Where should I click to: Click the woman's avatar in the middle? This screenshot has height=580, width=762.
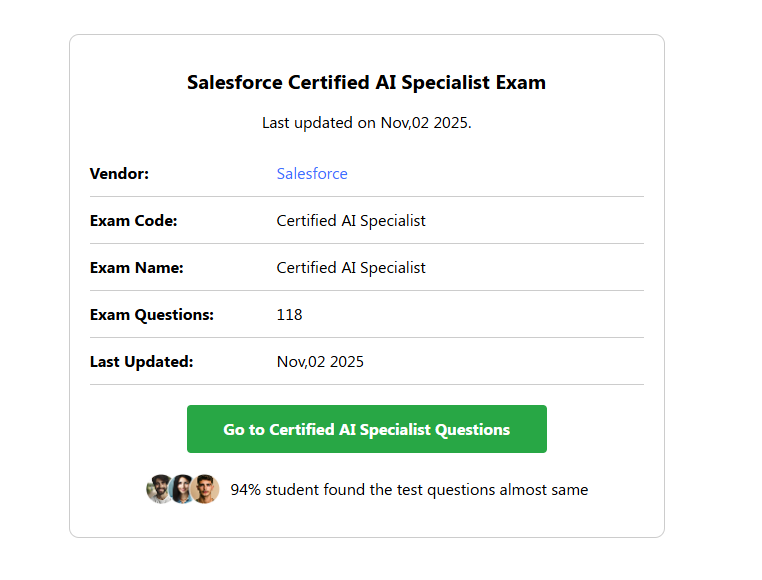182,489
